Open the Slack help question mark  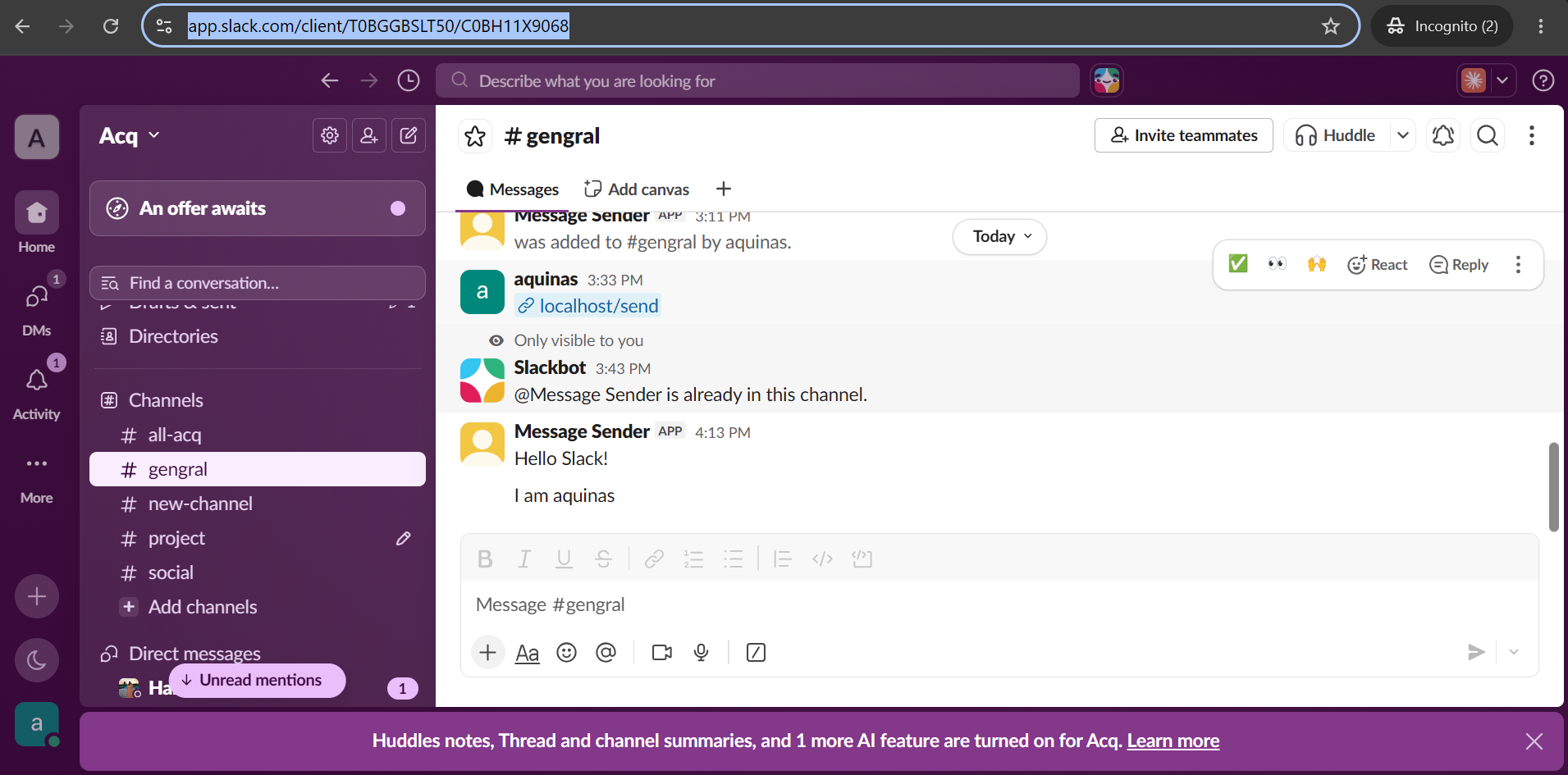[1543, 80]
